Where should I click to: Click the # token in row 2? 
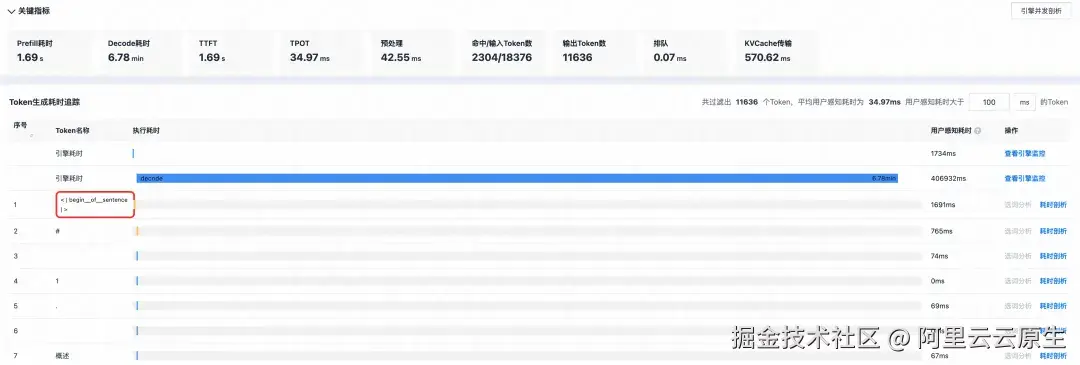pyautogui.click(x=57, y=231)
